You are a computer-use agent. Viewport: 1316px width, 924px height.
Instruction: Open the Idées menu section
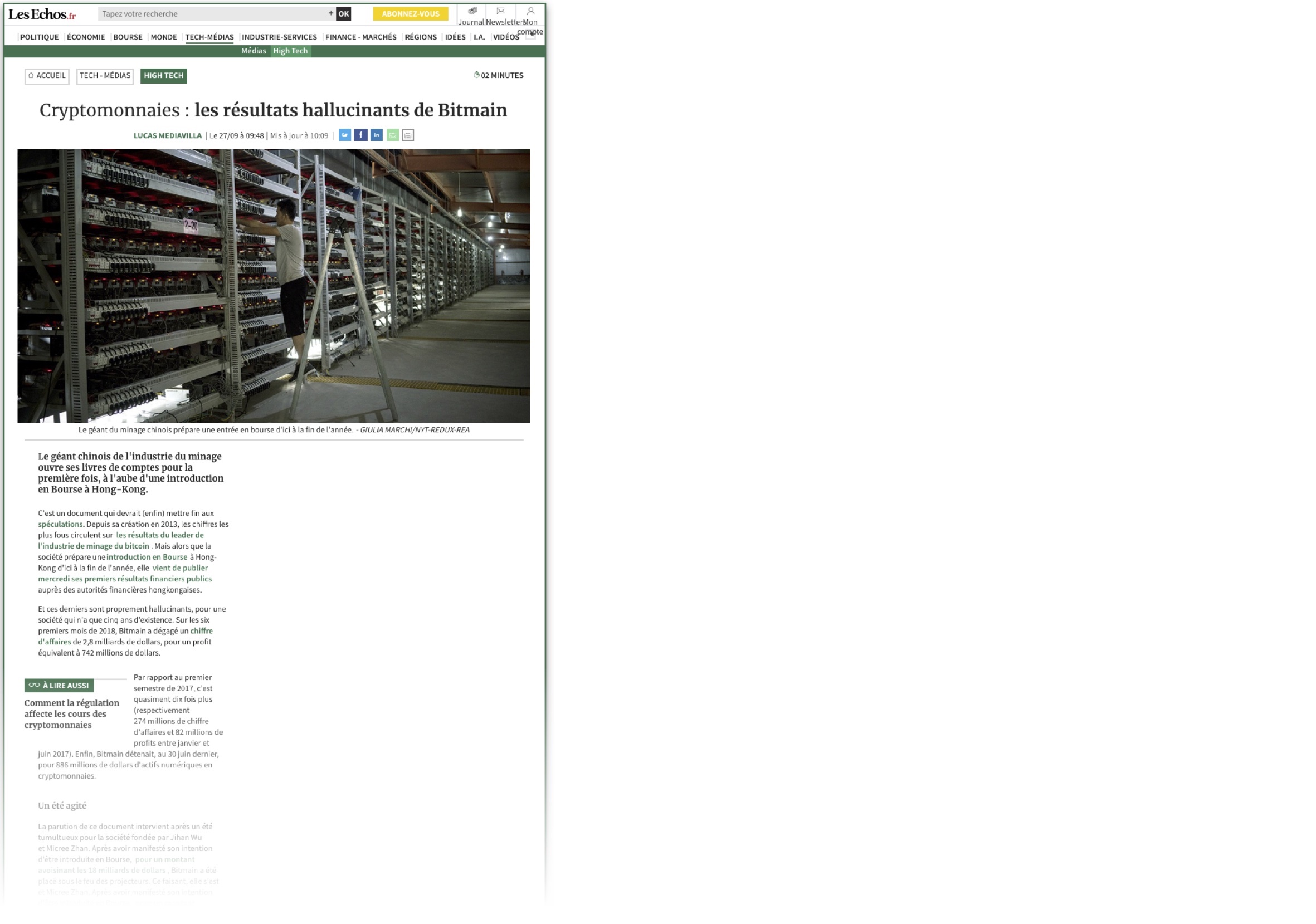[x=455, y=37]
